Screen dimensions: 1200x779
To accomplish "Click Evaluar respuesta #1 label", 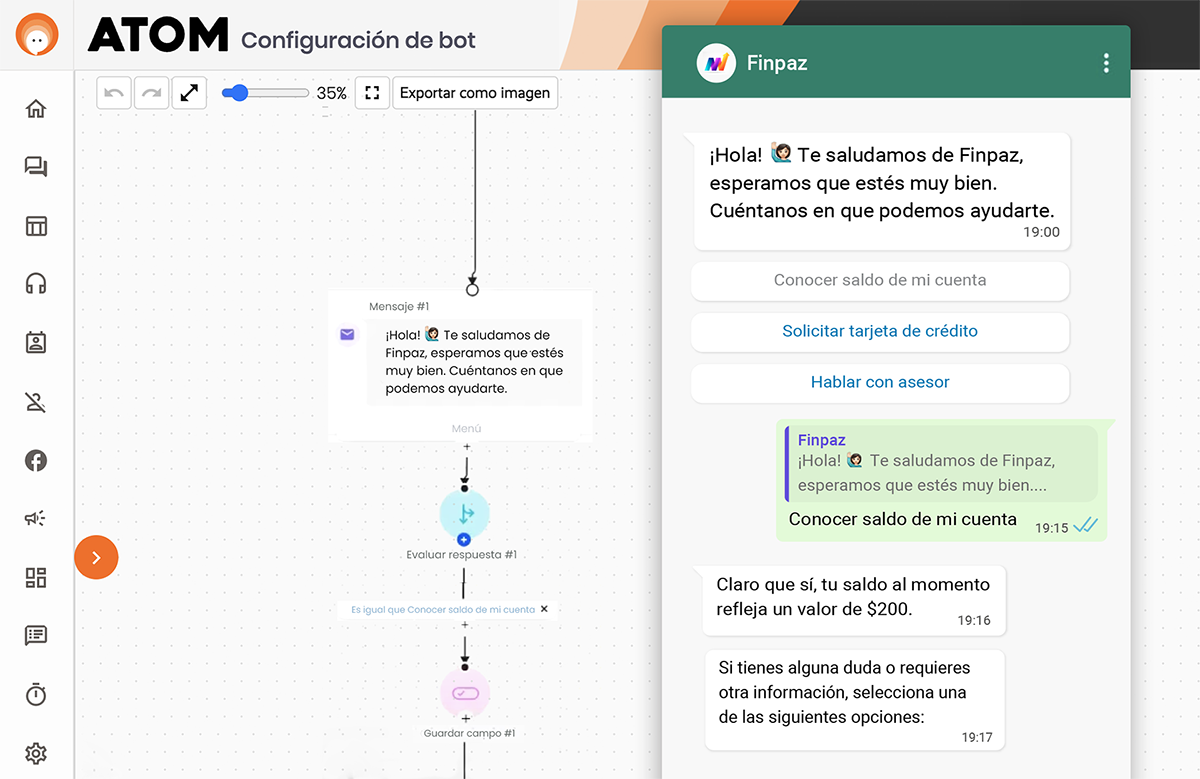I will (461, 555).
